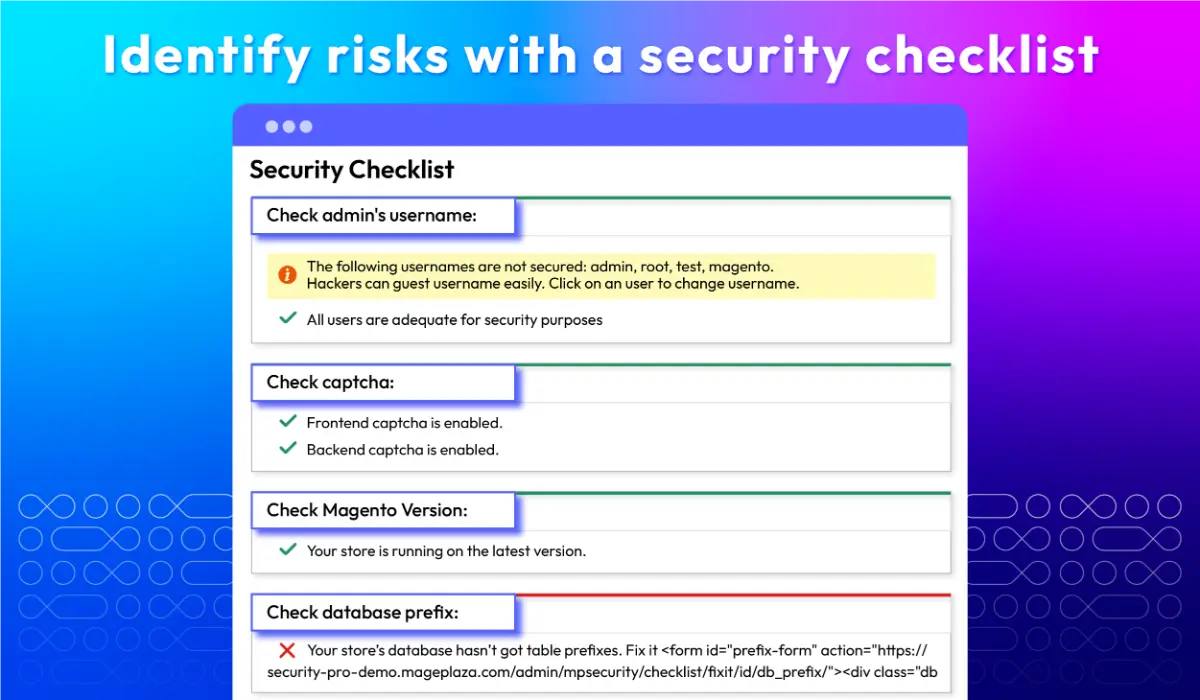Click 'Frontend captcha is enabled.' text
1200x700 pixels.
tap(404, 423)
